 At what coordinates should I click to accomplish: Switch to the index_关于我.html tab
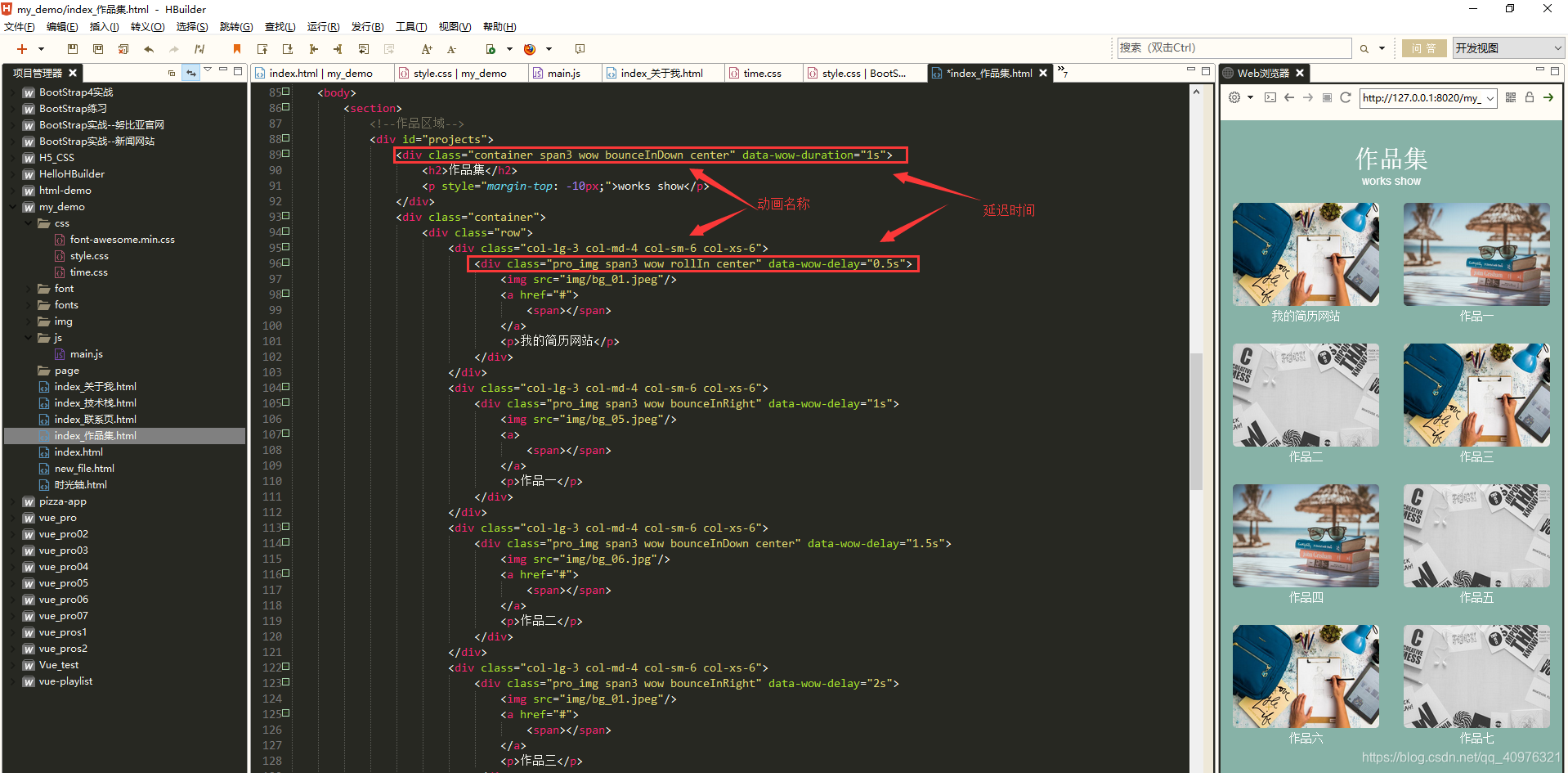661,74
